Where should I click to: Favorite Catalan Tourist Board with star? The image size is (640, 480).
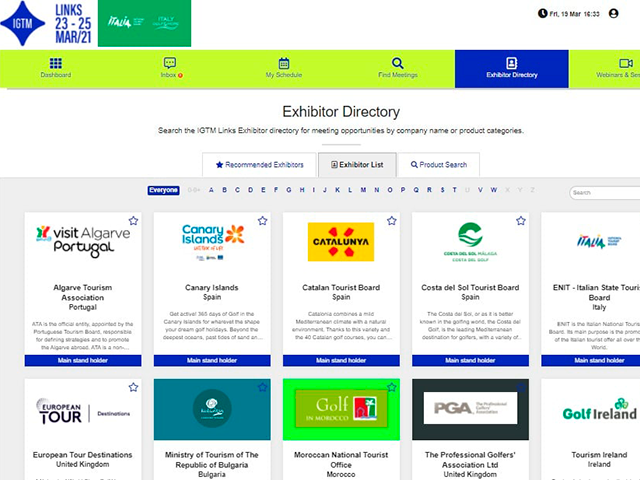[392, 221]
